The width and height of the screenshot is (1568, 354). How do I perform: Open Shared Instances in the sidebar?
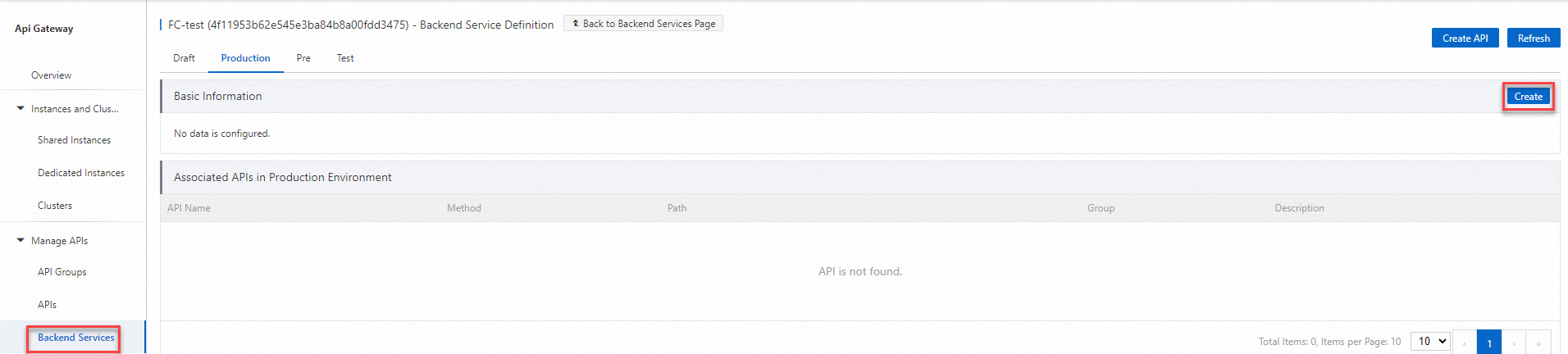point(74,140)
